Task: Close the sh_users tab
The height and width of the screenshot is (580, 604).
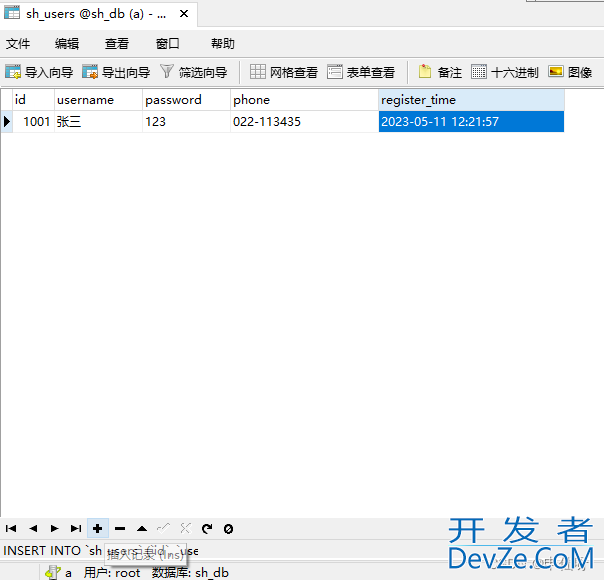Action: pyautogui.click(x=184, y=14)
